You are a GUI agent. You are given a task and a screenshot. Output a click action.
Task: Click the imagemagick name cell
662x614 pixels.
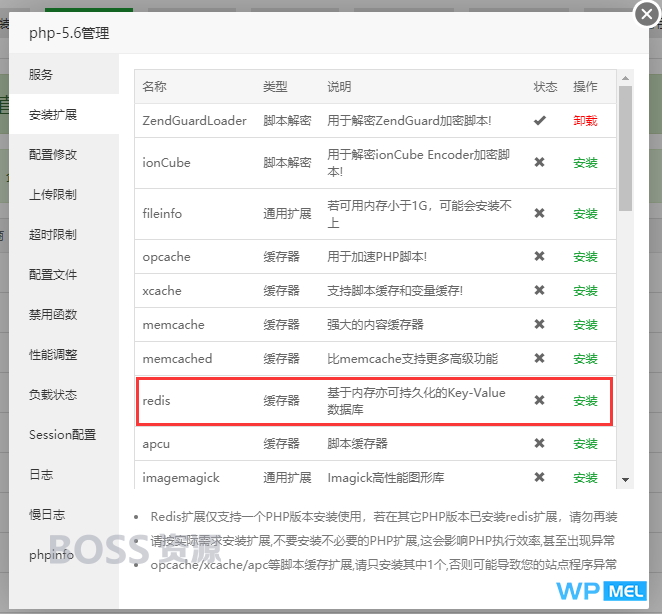pos(181,478)
